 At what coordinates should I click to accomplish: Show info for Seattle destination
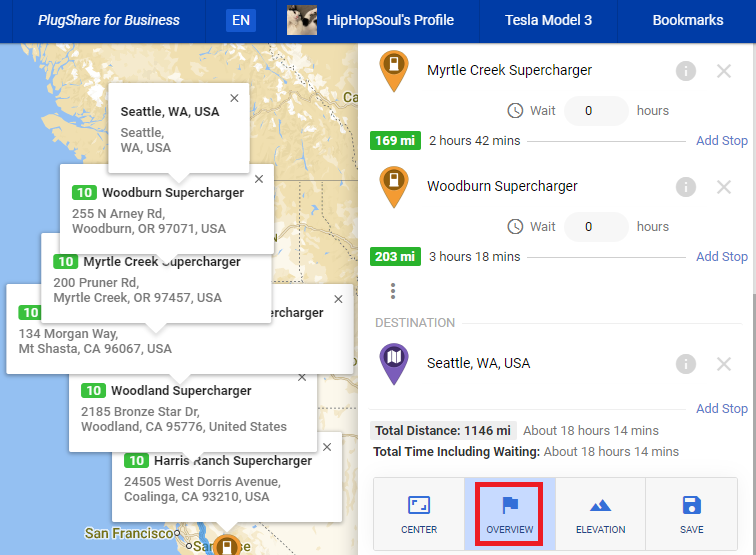[686, 364]
